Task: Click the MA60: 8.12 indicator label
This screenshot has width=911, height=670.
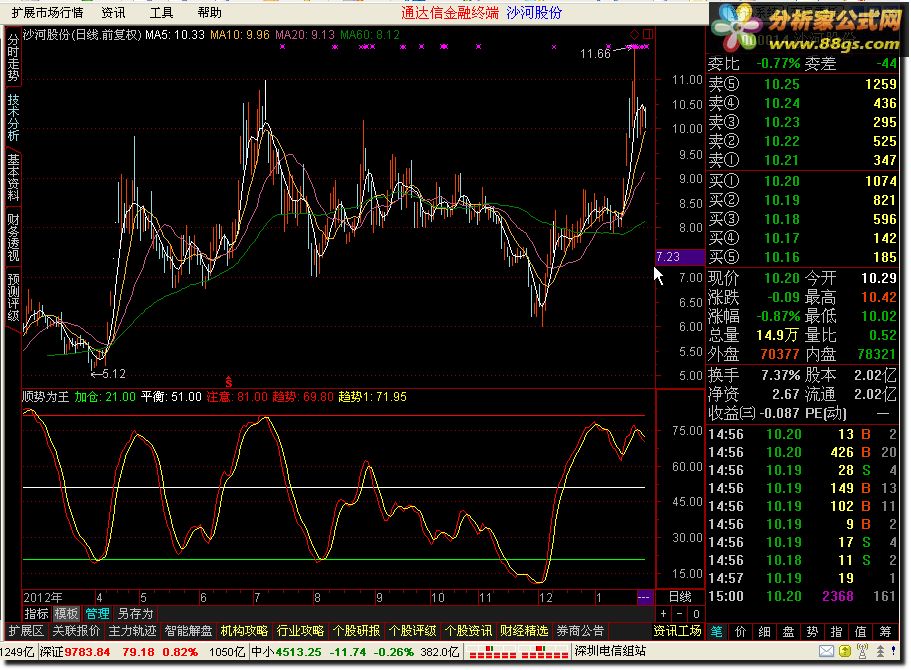Action: coord(370,35)
